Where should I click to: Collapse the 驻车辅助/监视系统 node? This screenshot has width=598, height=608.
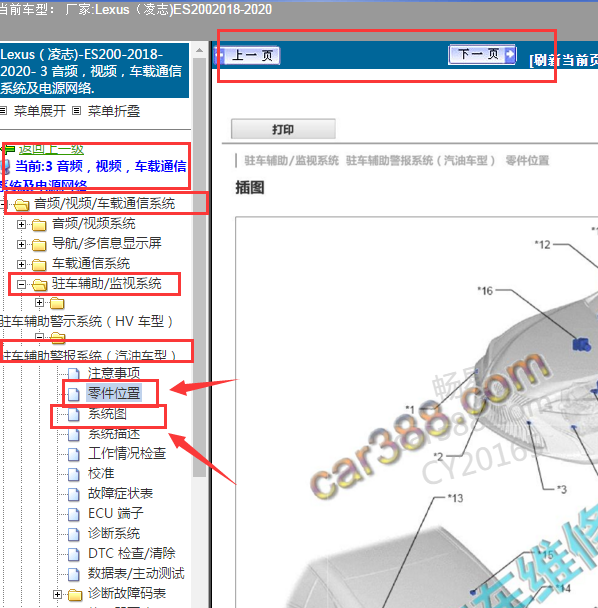[x=21, y=284]
